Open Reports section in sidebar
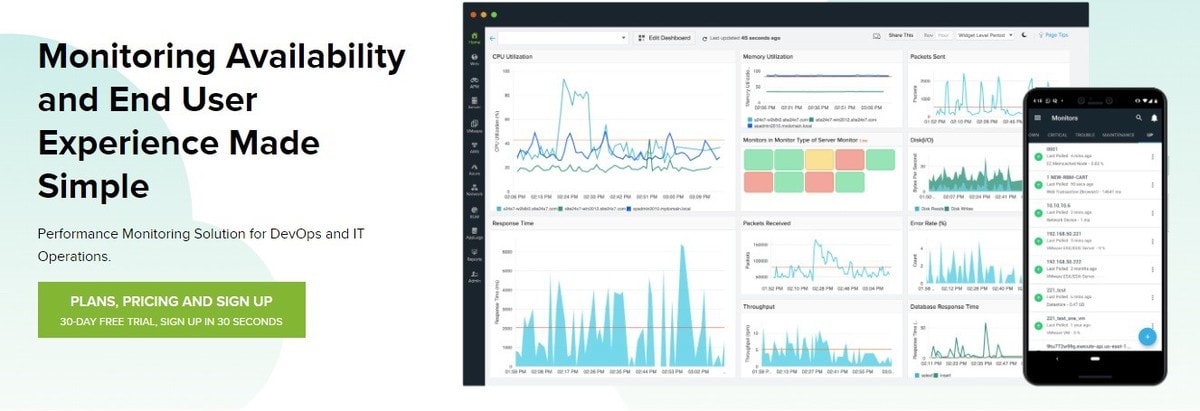 pos(474,256)
